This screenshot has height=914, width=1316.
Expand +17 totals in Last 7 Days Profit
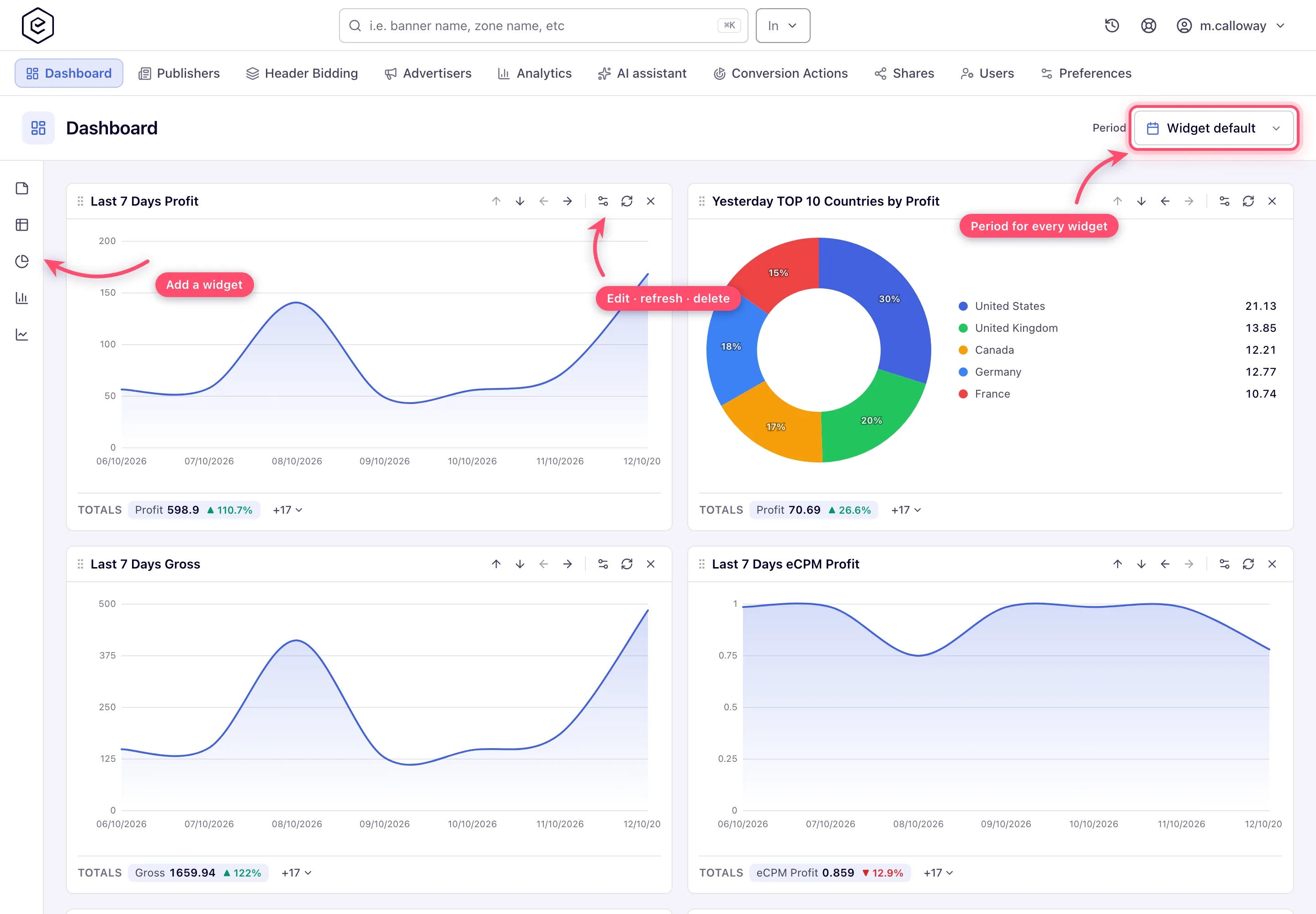[x=287, y=510]
